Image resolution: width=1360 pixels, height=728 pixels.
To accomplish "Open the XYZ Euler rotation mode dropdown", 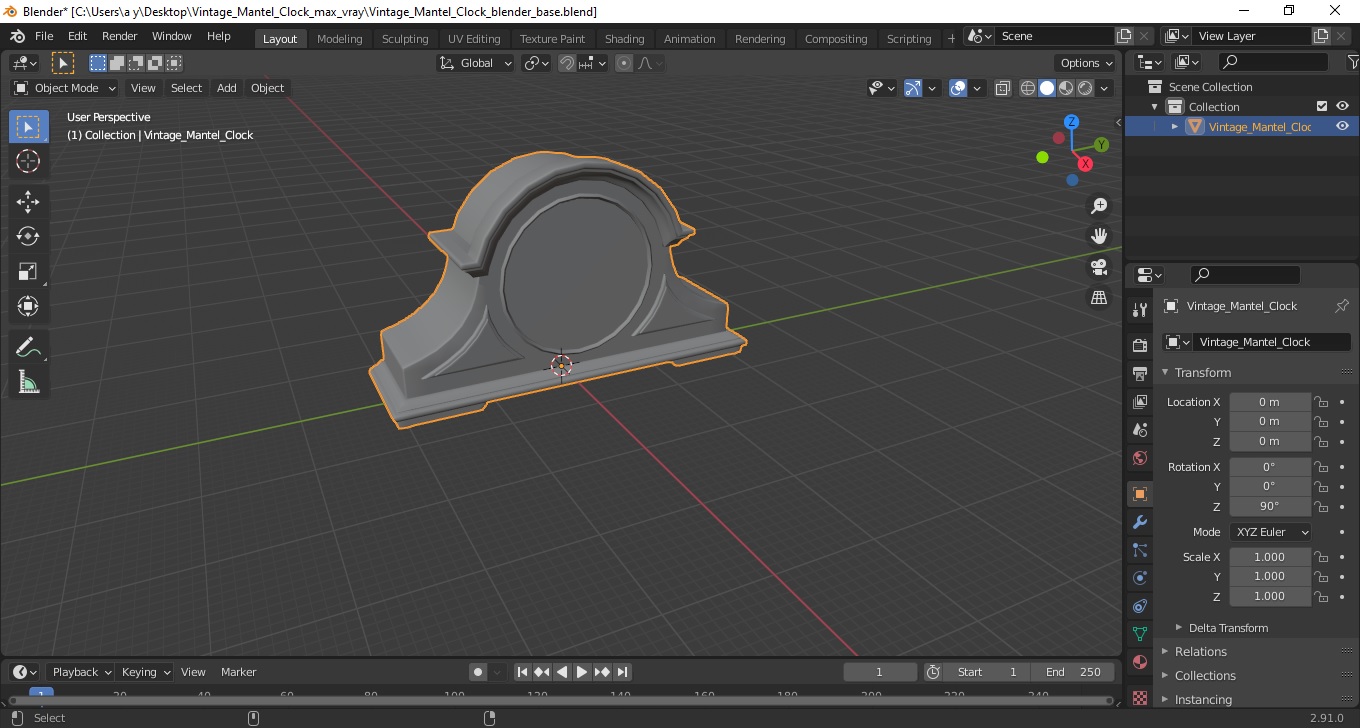I will [1270, 532].
